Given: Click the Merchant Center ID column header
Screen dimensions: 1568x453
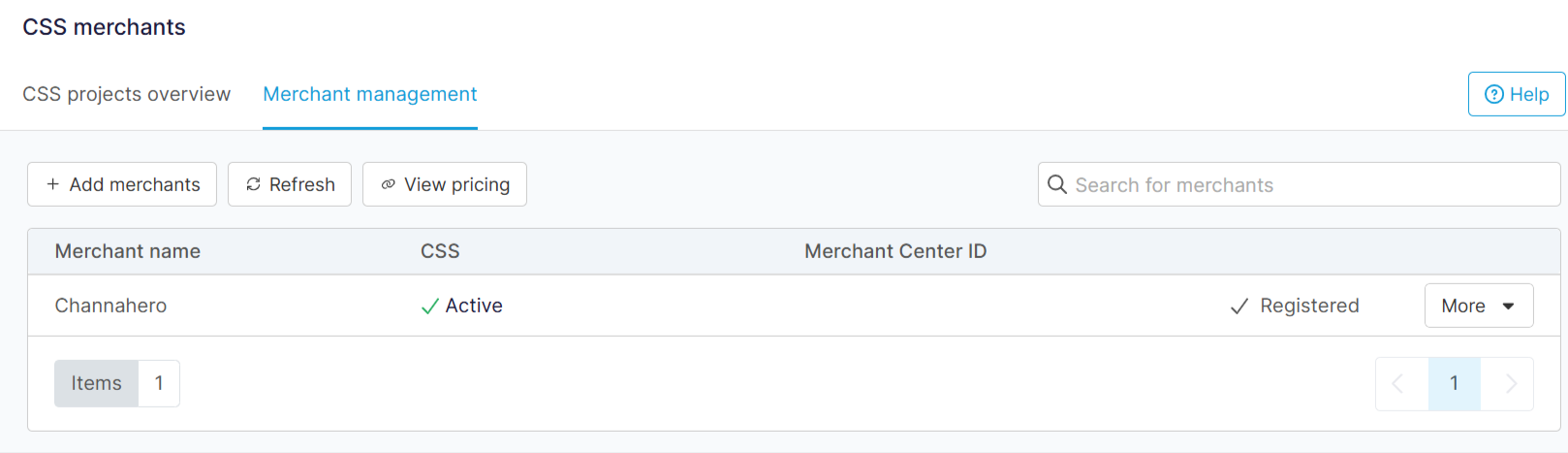Looking at the screenshot, I should [x=895, y=251].
